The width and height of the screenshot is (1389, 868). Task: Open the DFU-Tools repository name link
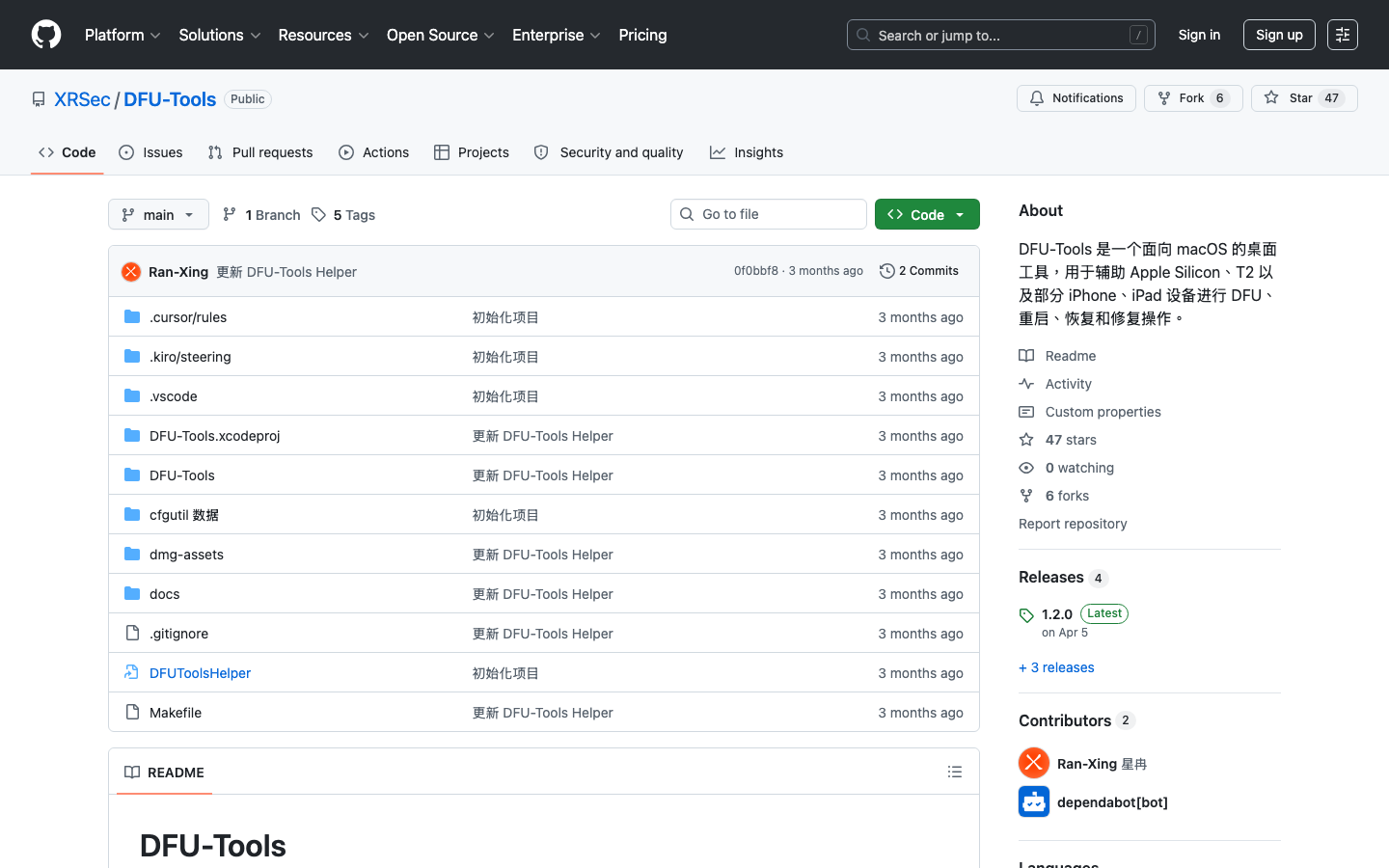click(x=170, y=99)
